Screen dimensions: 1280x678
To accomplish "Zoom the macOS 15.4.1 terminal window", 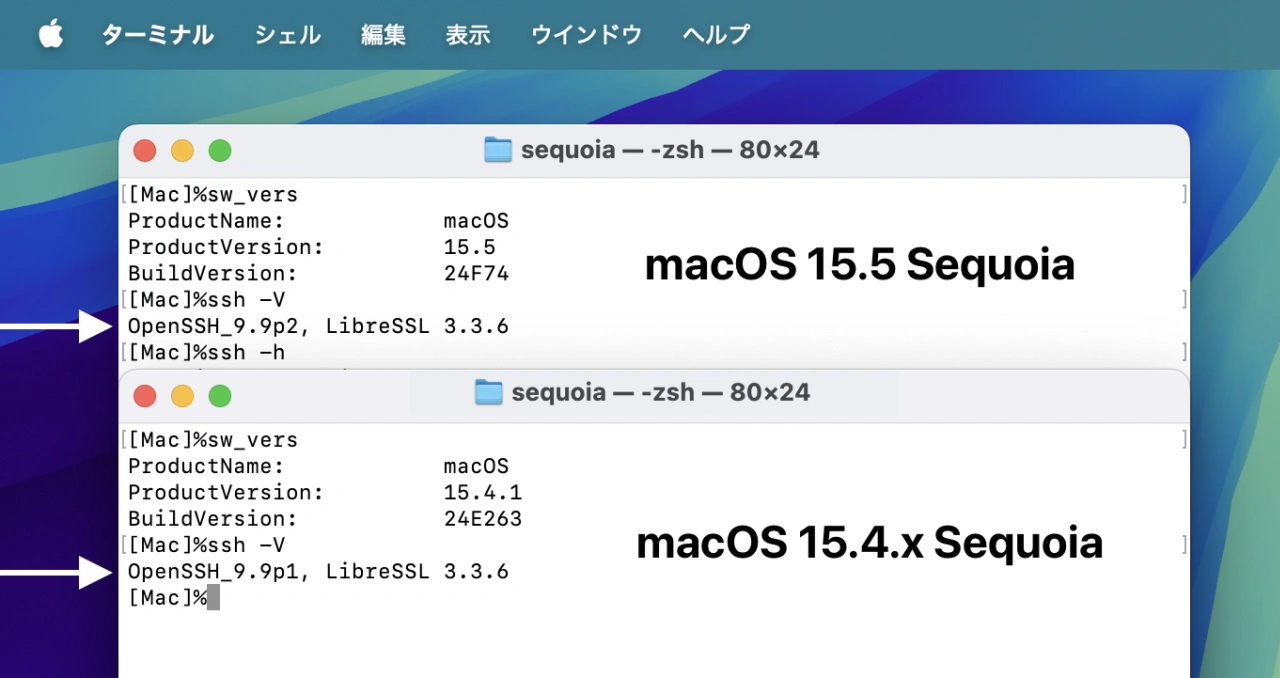I will pyautogui.click(x=220, y=396).
